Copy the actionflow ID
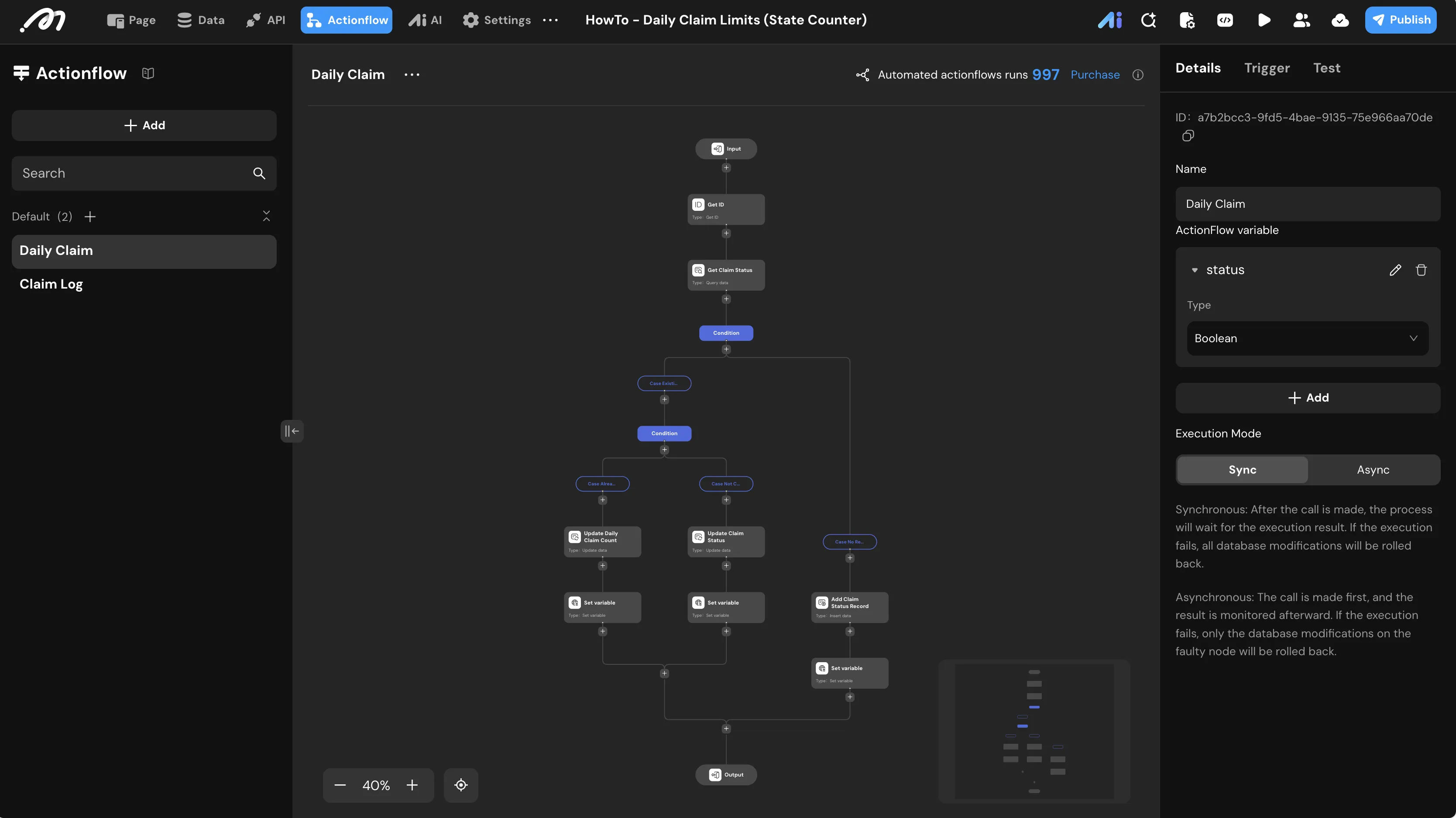Screen dimensions: 1456x818 pyautogui.click(x=1188, y=136)
